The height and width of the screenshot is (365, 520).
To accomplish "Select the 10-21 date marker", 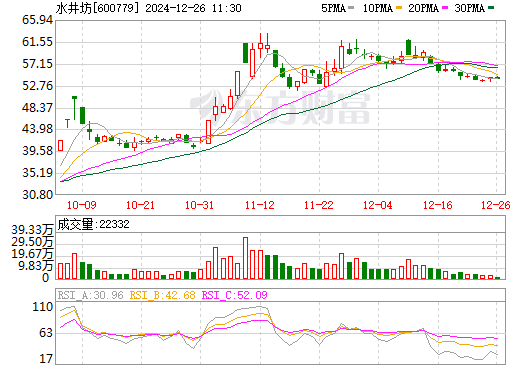I will tap(140, 205).
